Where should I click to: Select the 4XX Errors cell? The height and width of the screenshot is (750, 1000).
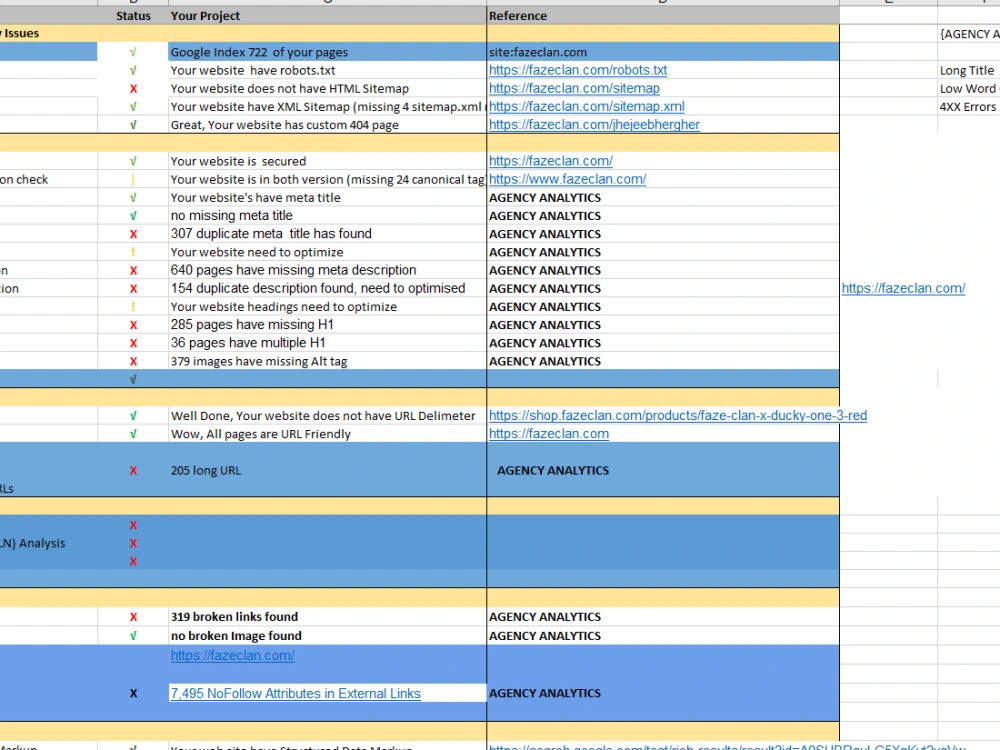(x=968, y=107)
